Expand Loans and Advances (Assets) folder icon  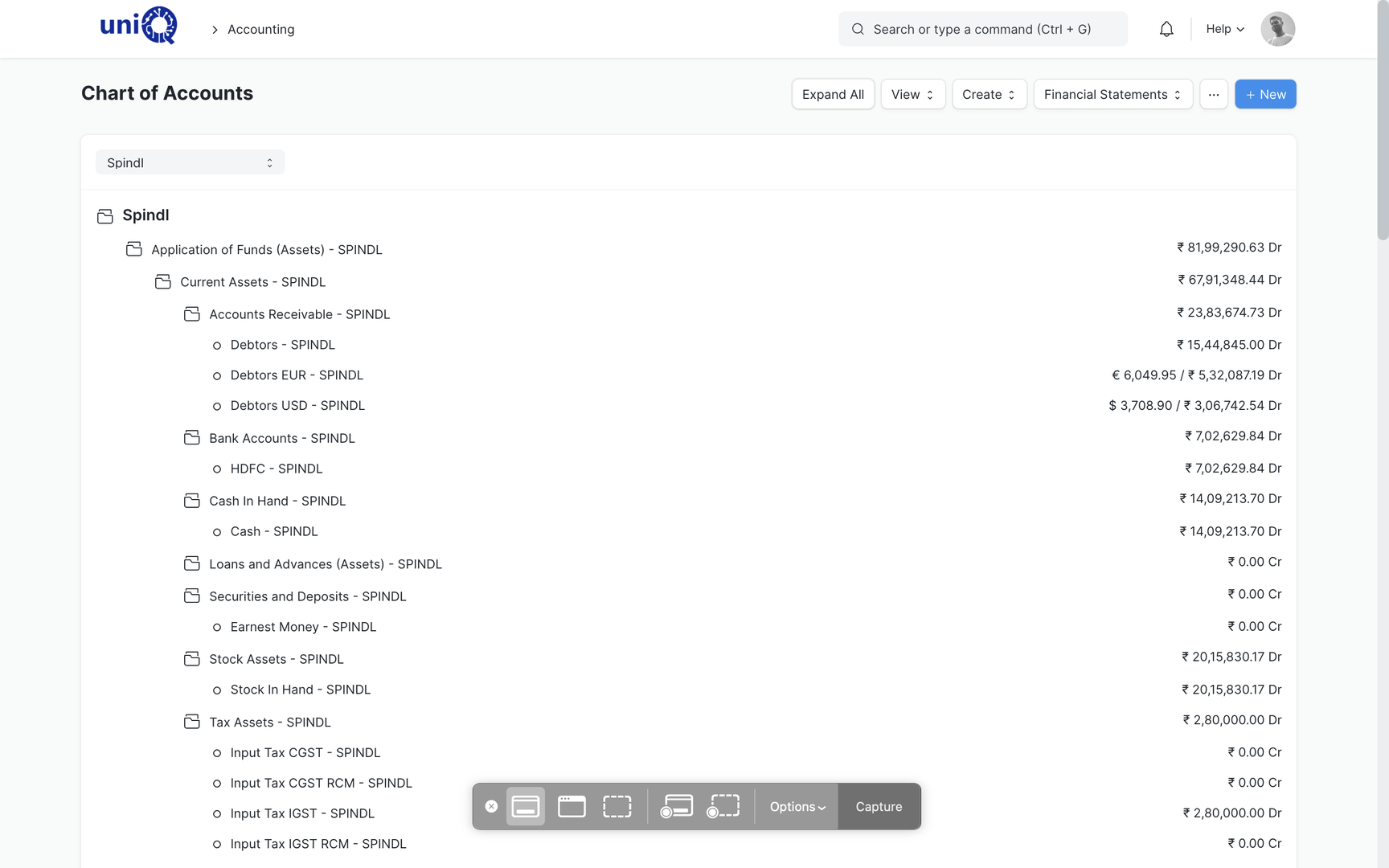[x=192, y=563]
